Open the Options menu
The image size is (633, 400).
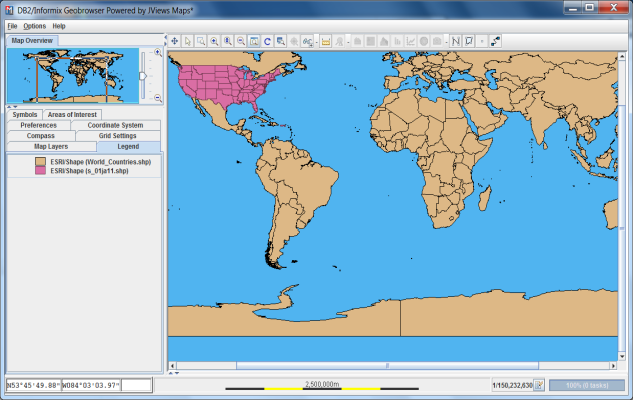coord(34,25)
